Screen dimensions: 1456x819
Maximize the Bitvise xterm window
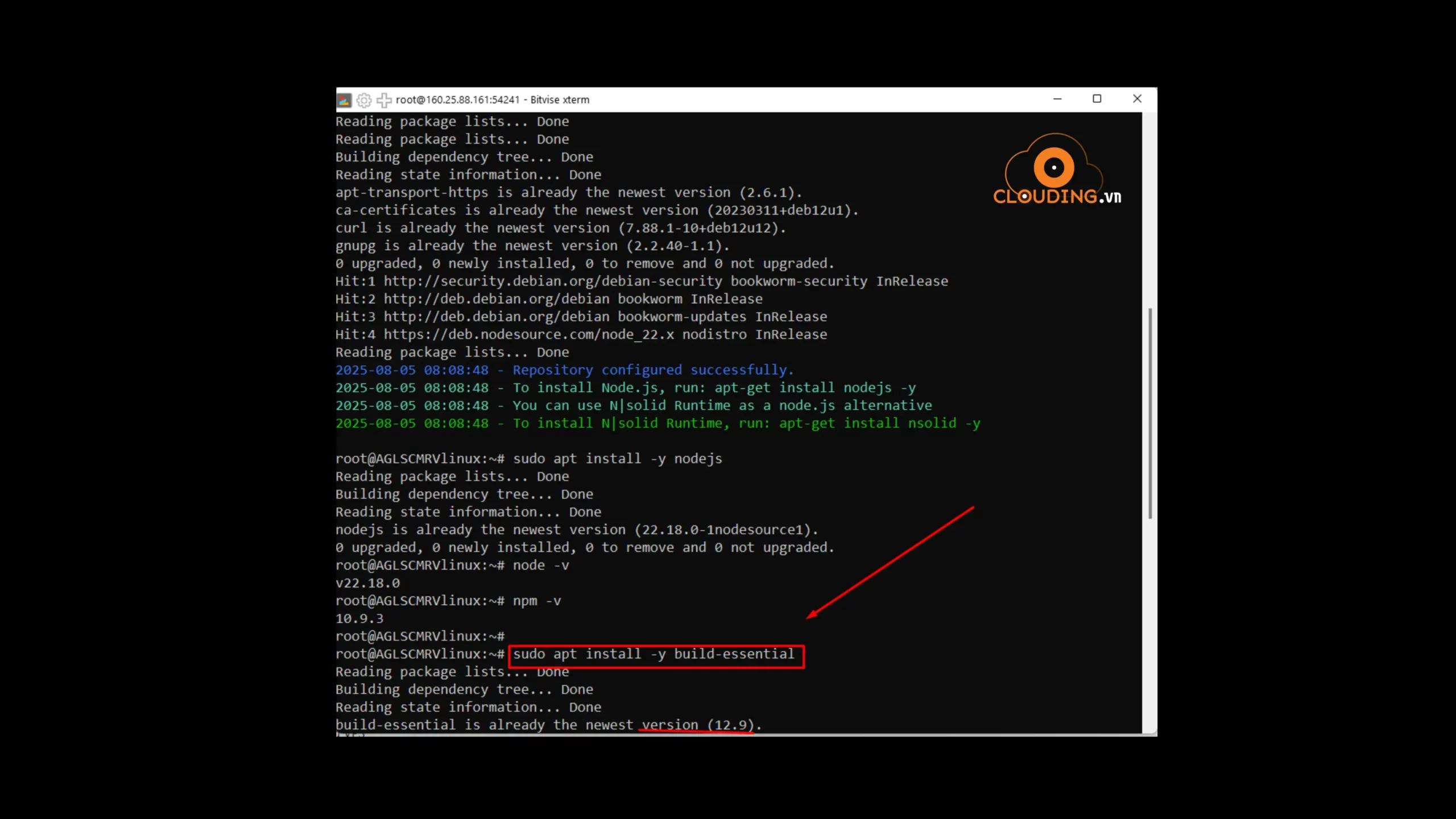pos(1097,99)
